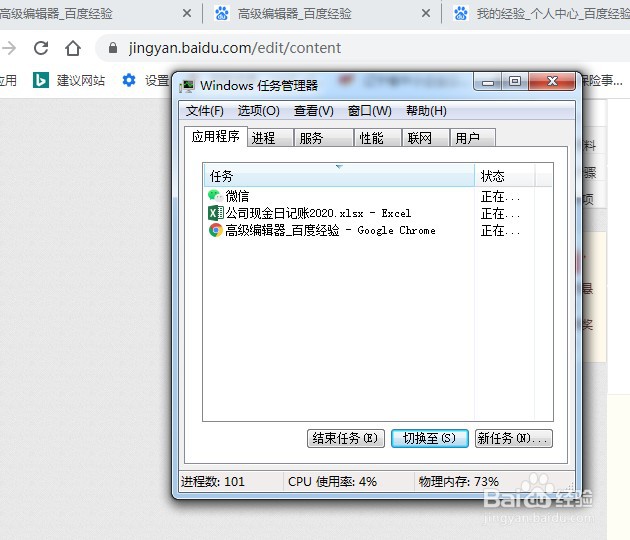
Task: Select the 微信 WeChat icon in task list
Action: point(215,196)
